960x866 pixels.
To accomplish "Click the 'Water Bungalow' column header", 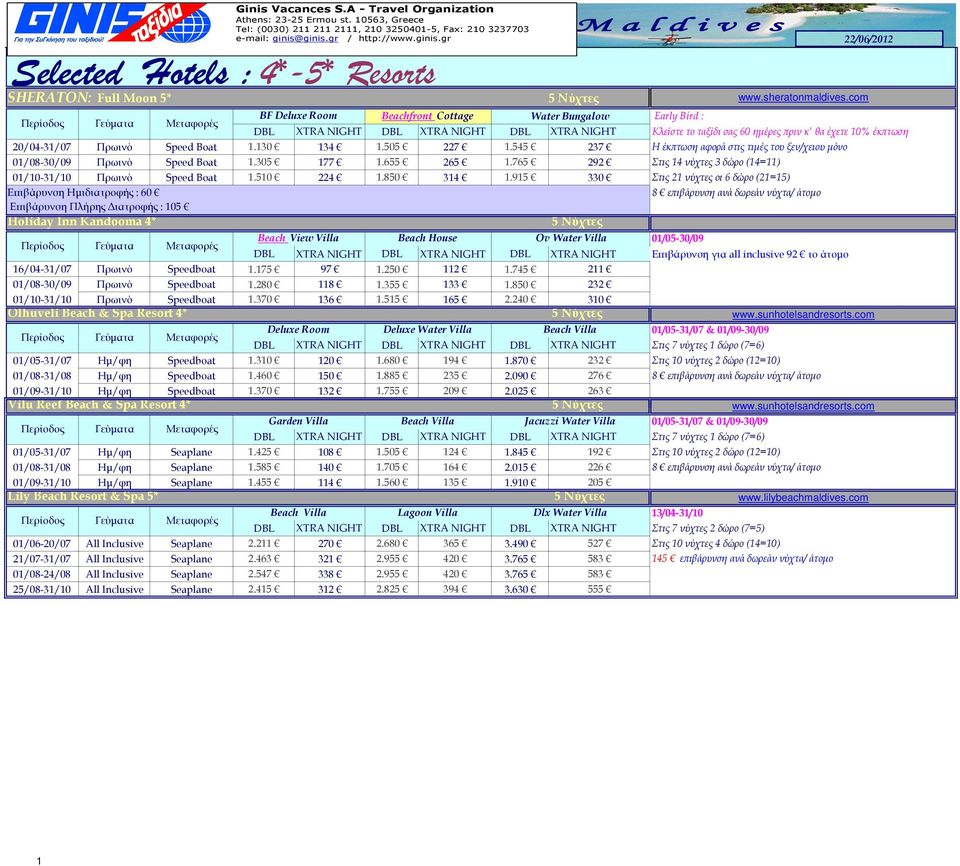I will click(570, 116).
